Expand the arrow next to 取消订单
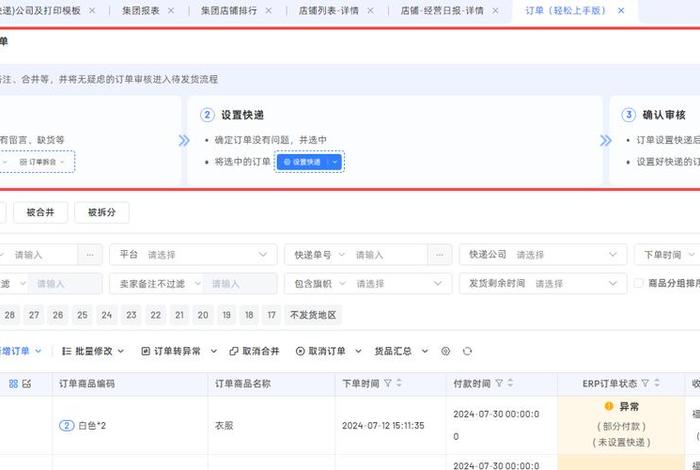 (x=358, y=351)
